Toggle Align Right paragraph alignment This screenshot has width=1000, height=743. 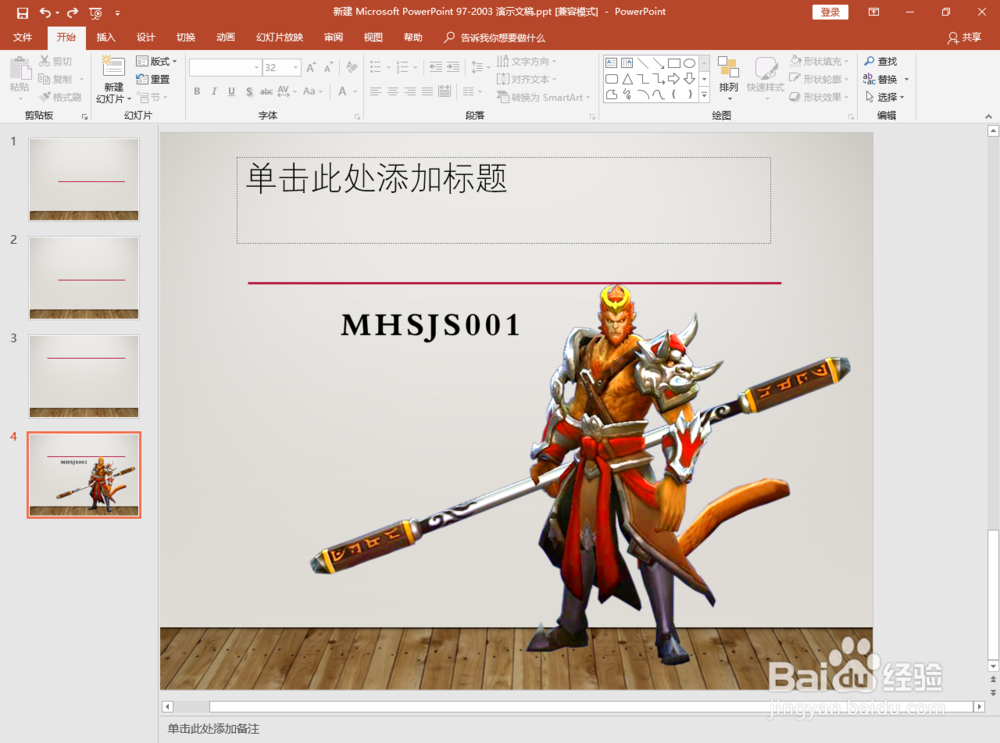click(410, 91)
